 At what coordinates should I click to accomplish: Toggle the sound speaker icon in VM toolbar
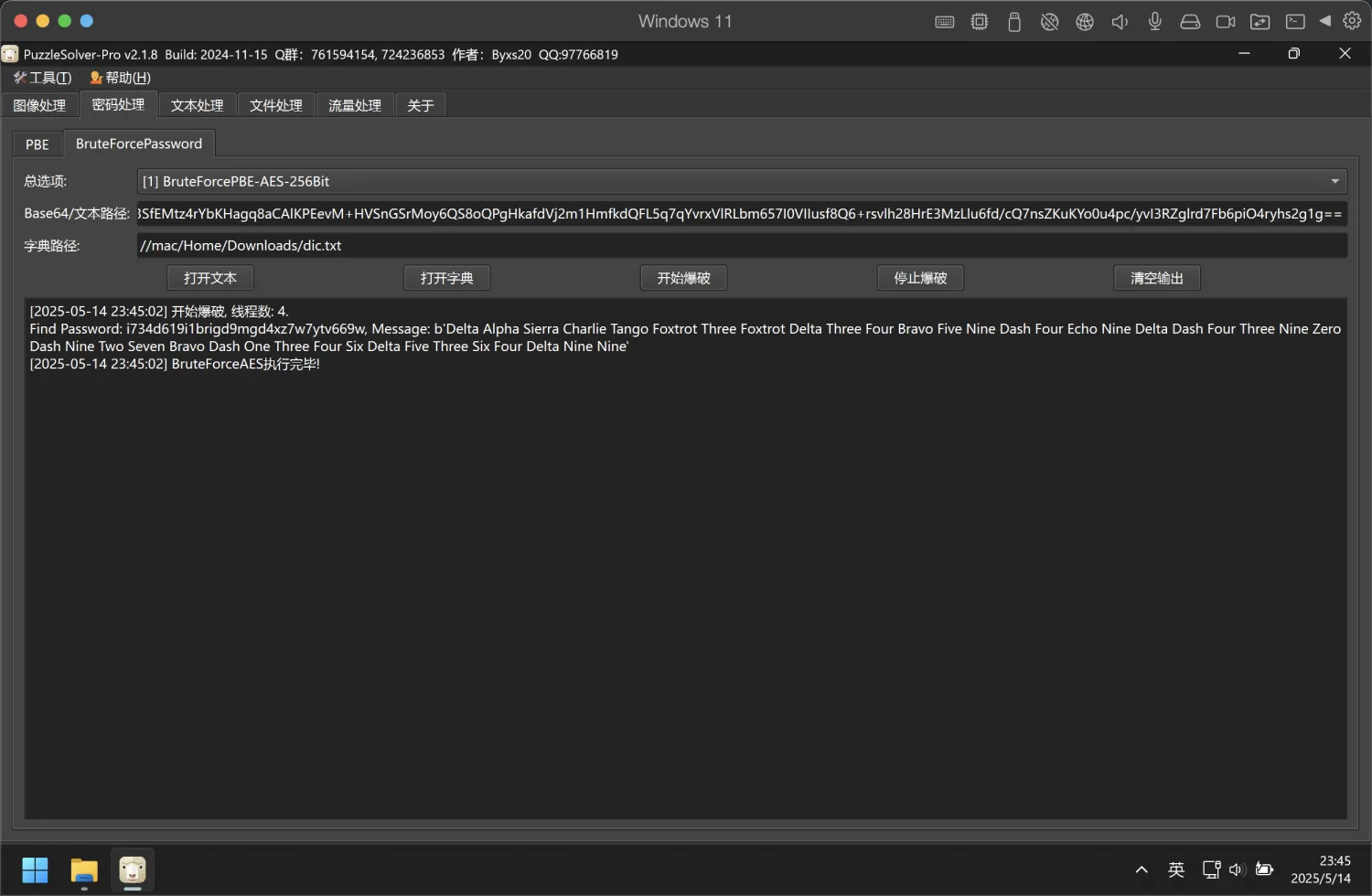[1120, 21]
